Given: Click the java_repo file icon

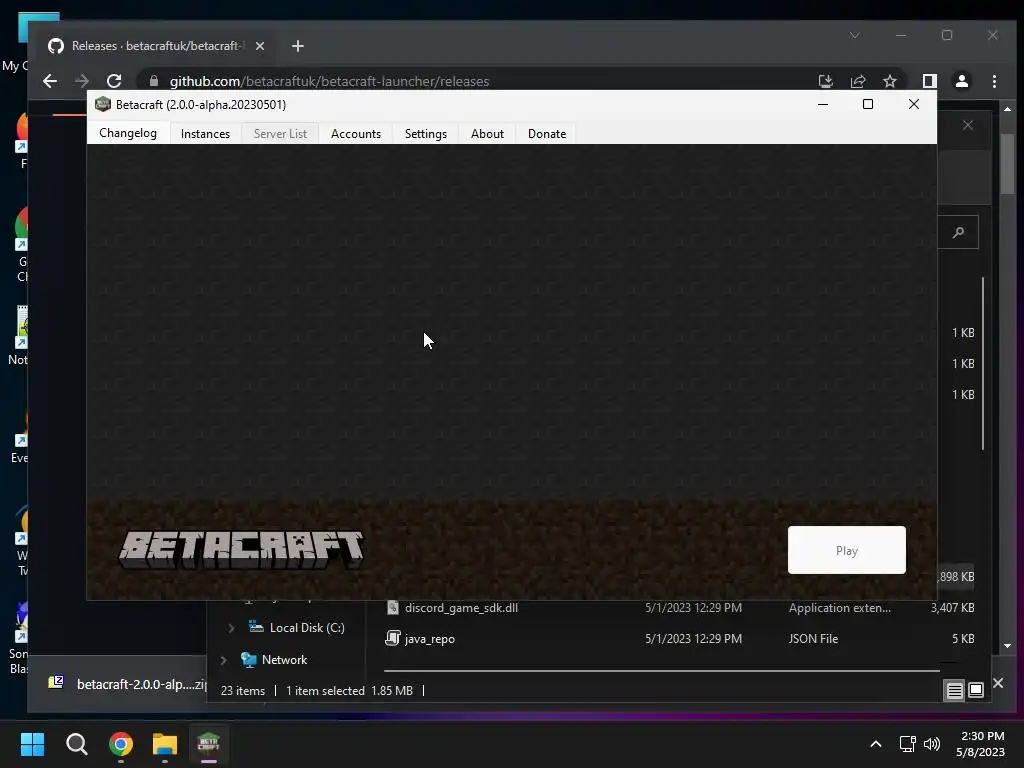Looking at the screenshot, I should (392, 638).
